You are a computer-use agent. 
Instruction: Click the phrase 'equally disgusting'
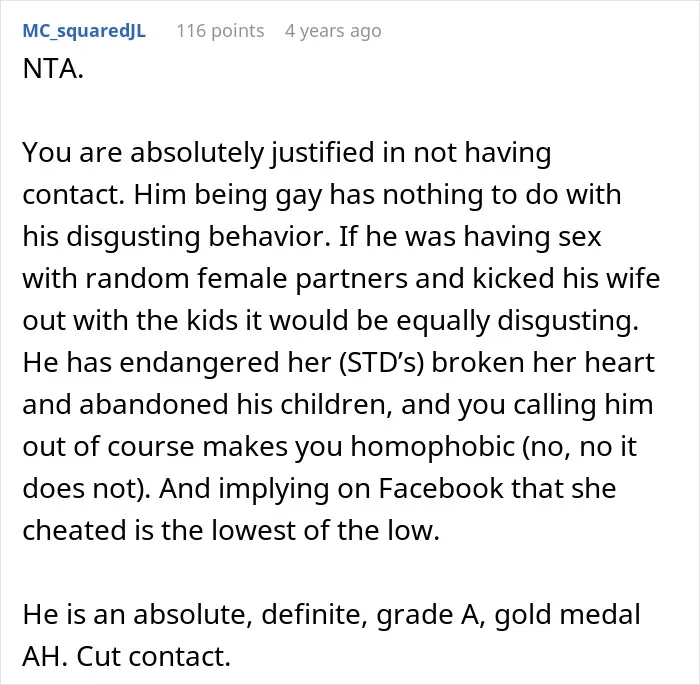point(514,321)
